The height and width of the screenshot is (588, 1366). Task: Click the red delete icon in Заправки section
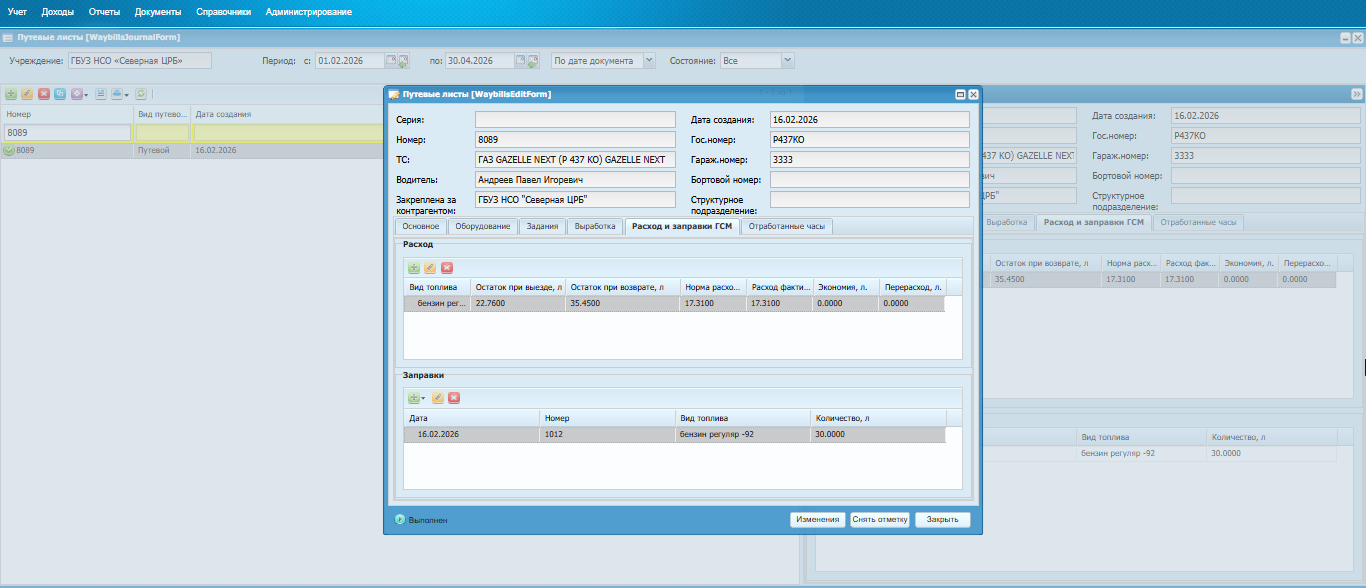coord(454,398)
